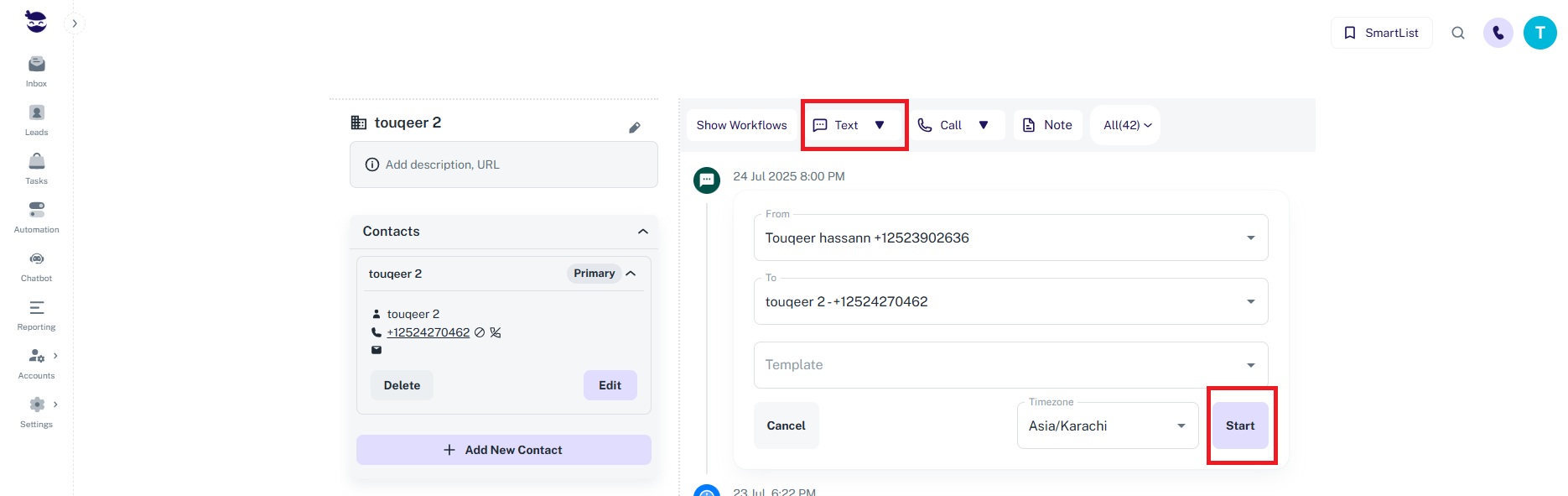Click the phone dialer icon in header
The height and width of the screenshot is (496, 1568).
pos(1498,33)
